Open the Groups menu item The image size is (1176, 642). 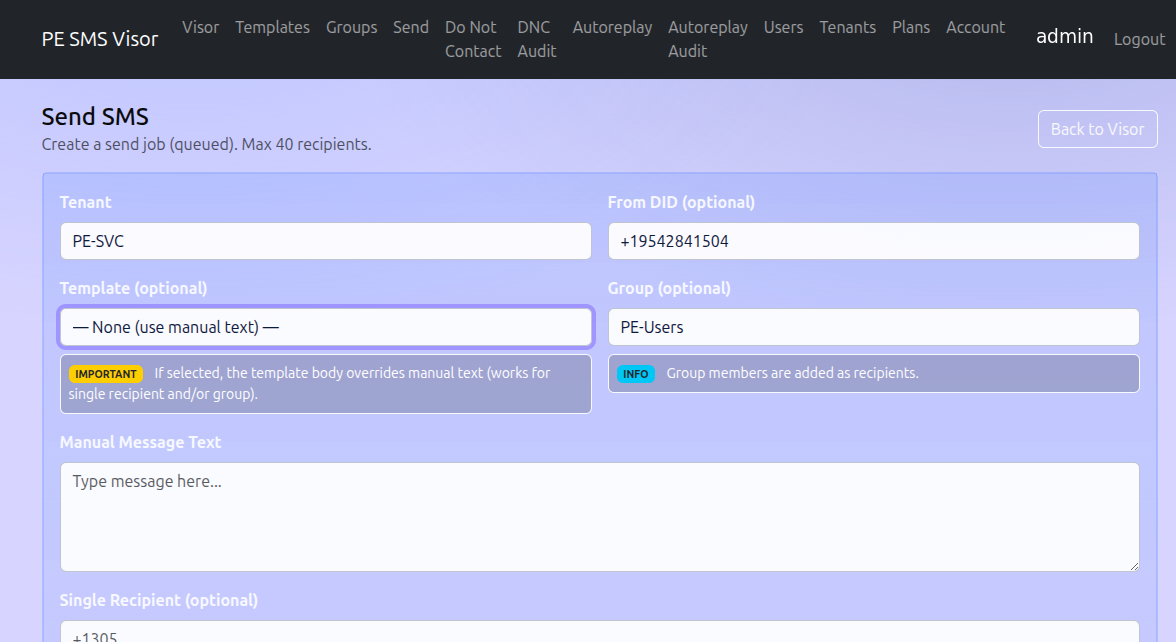click(351, 27)
